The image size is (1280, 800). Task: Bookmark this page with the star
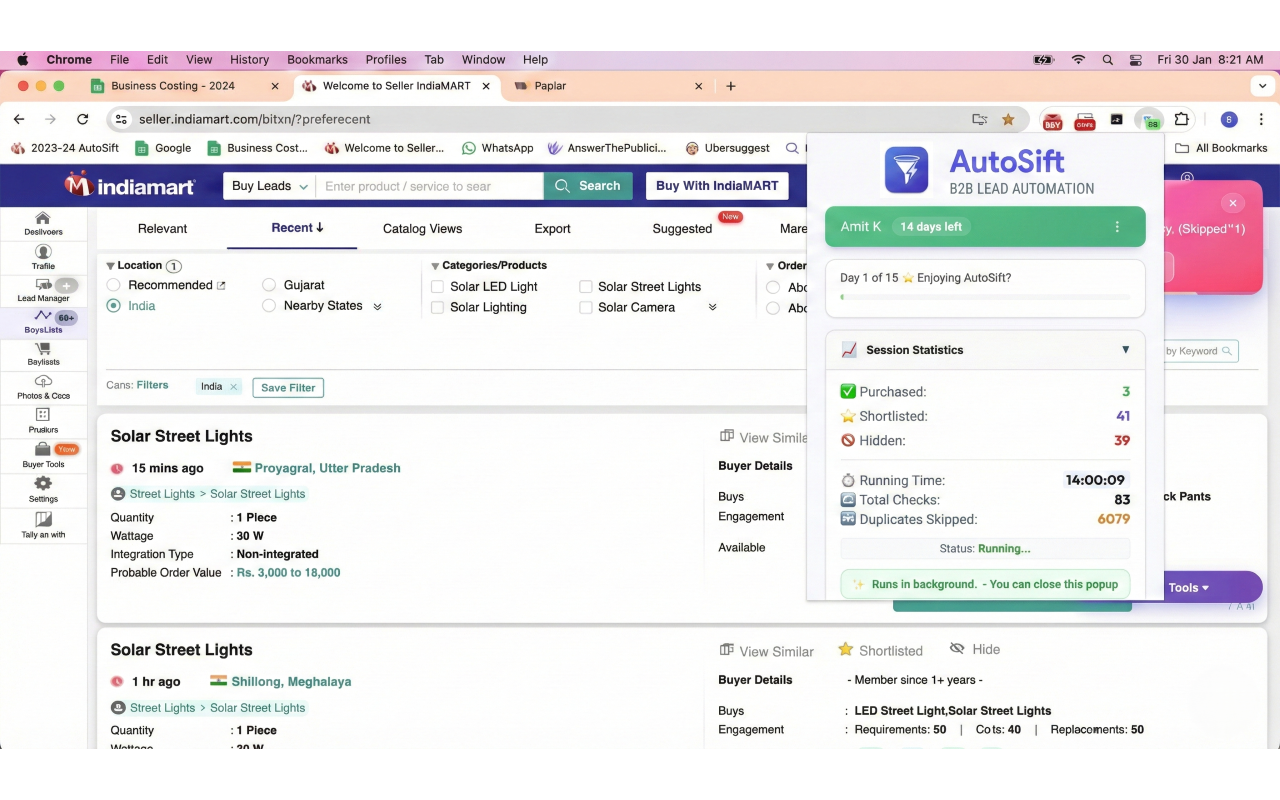(1008, 119)
